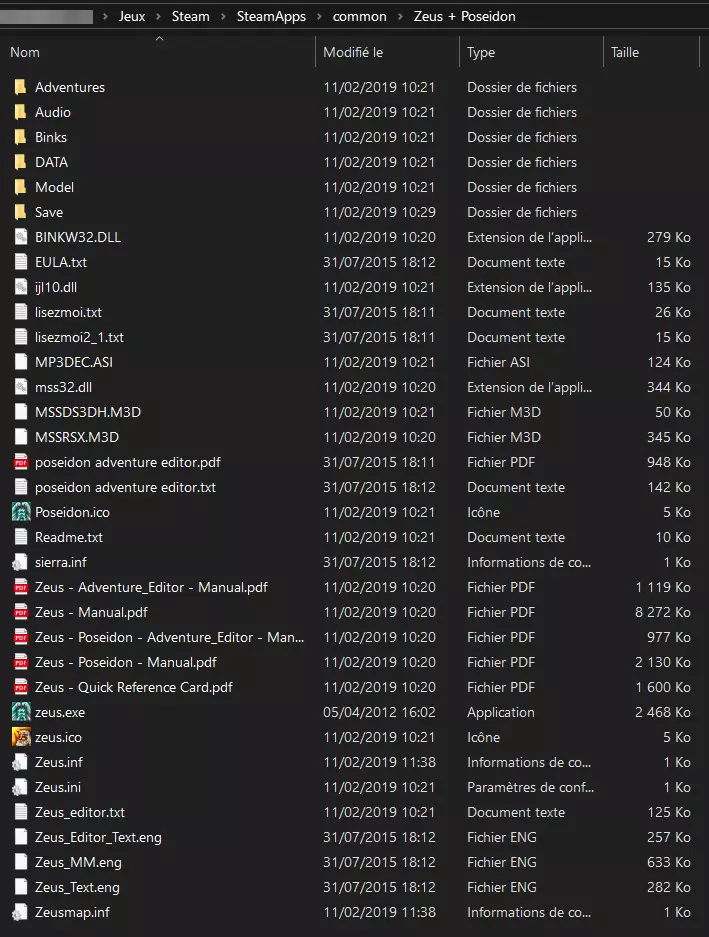Select Zeus - Poseidon - Adventure_Editor file name
This screenshot has width=709, height=937.
click(169, 638)
